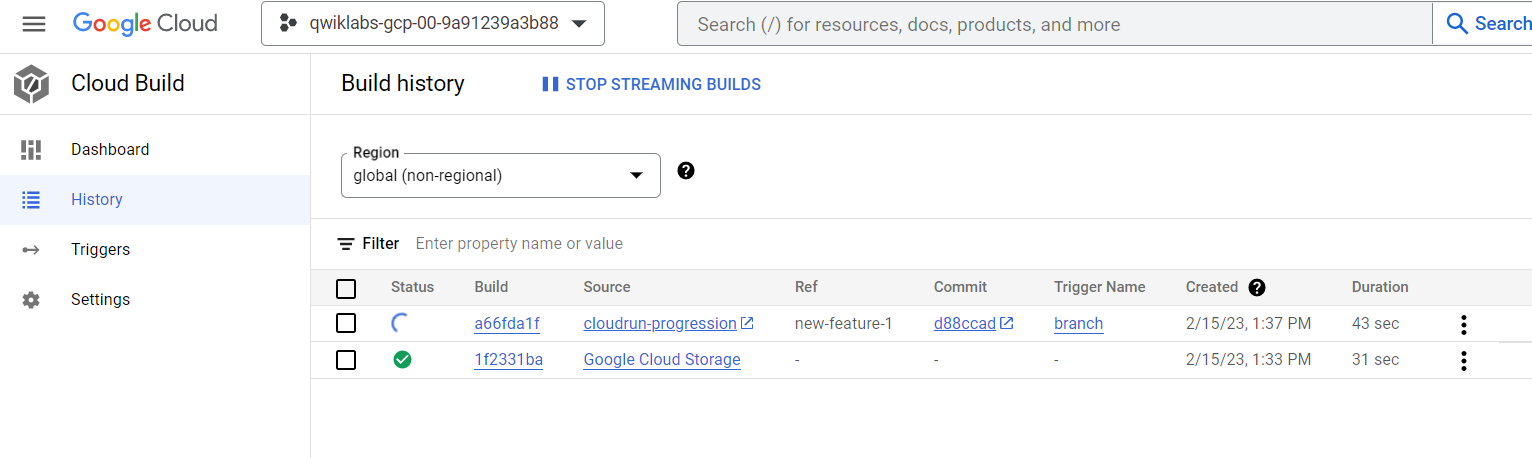
Task: Click the Settings gear icon
Action: (x=31, y=300)
